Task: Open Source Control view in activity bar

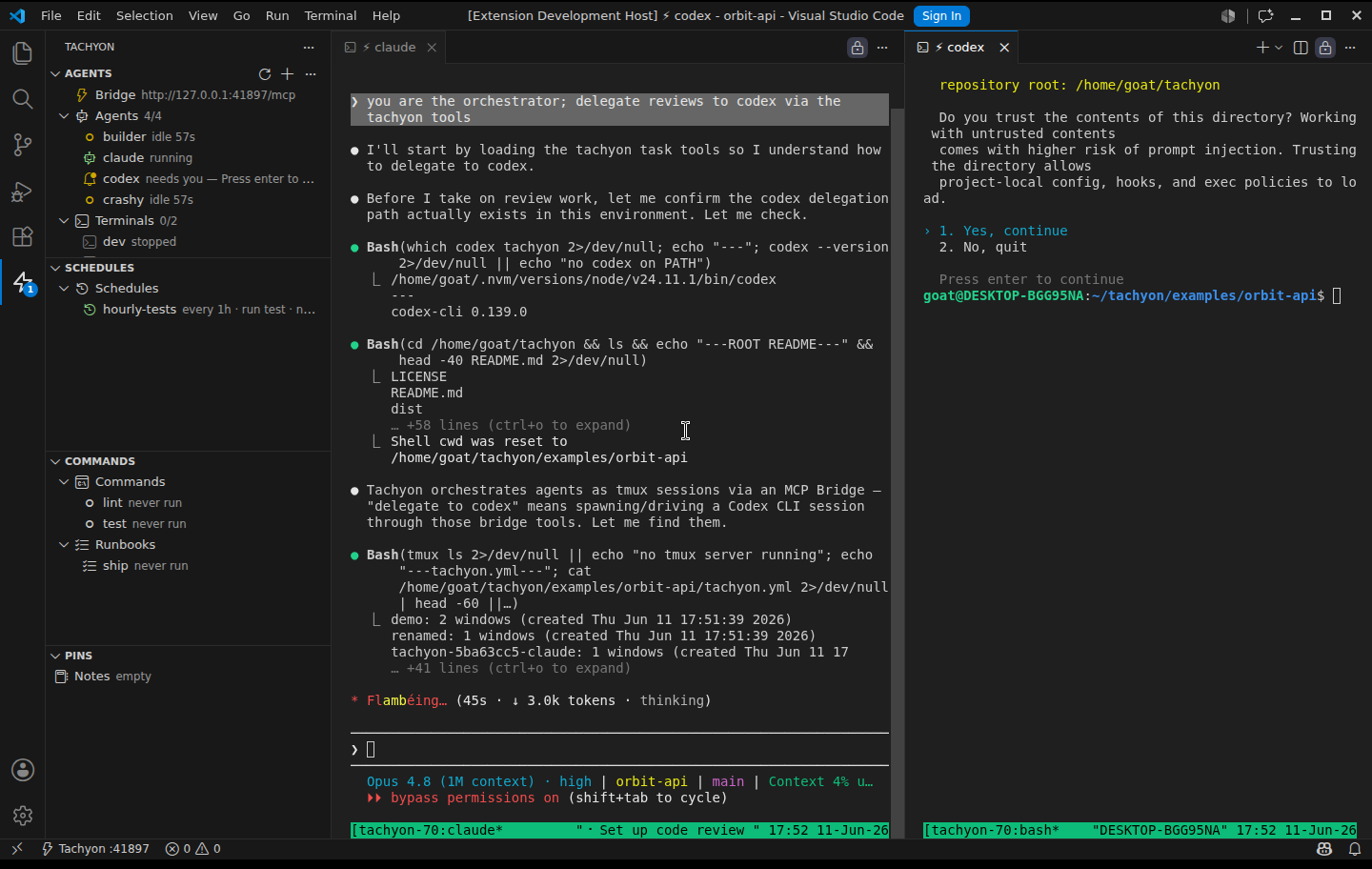Action: click(22, 145)
